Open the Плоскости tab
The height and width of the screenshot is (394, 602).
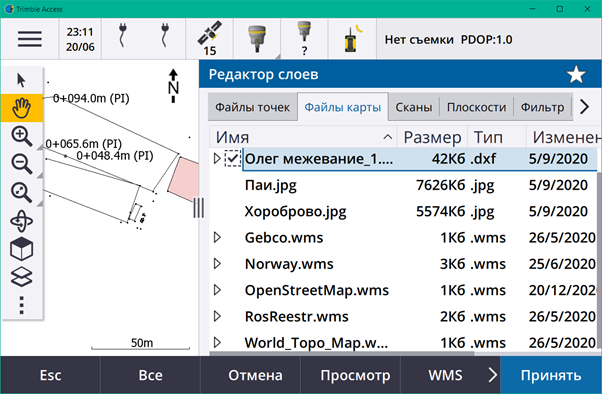click(476, 107)
